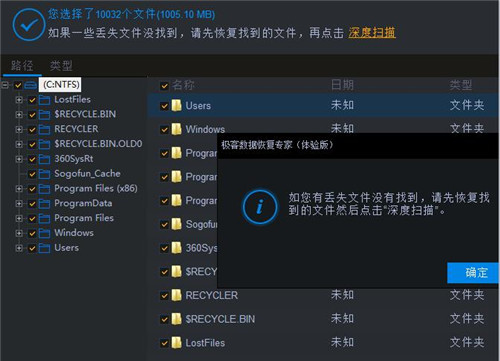Expand the 360SysRt tree node
Screen dimensions: 500x361
19,159
